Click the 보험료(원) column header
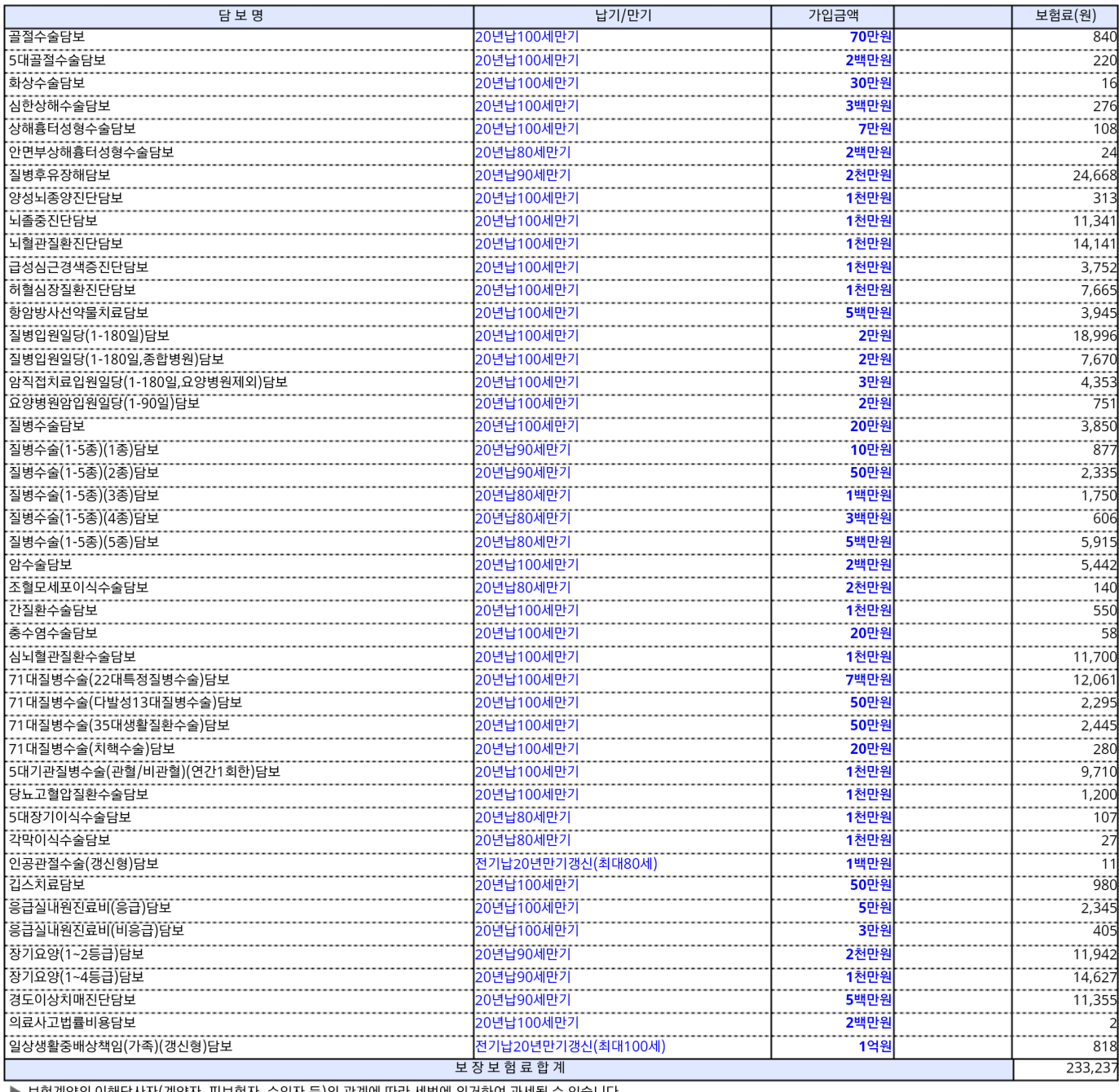Image resolution: width=1119 pixels, height=1092 pixels. point(1064,15)
